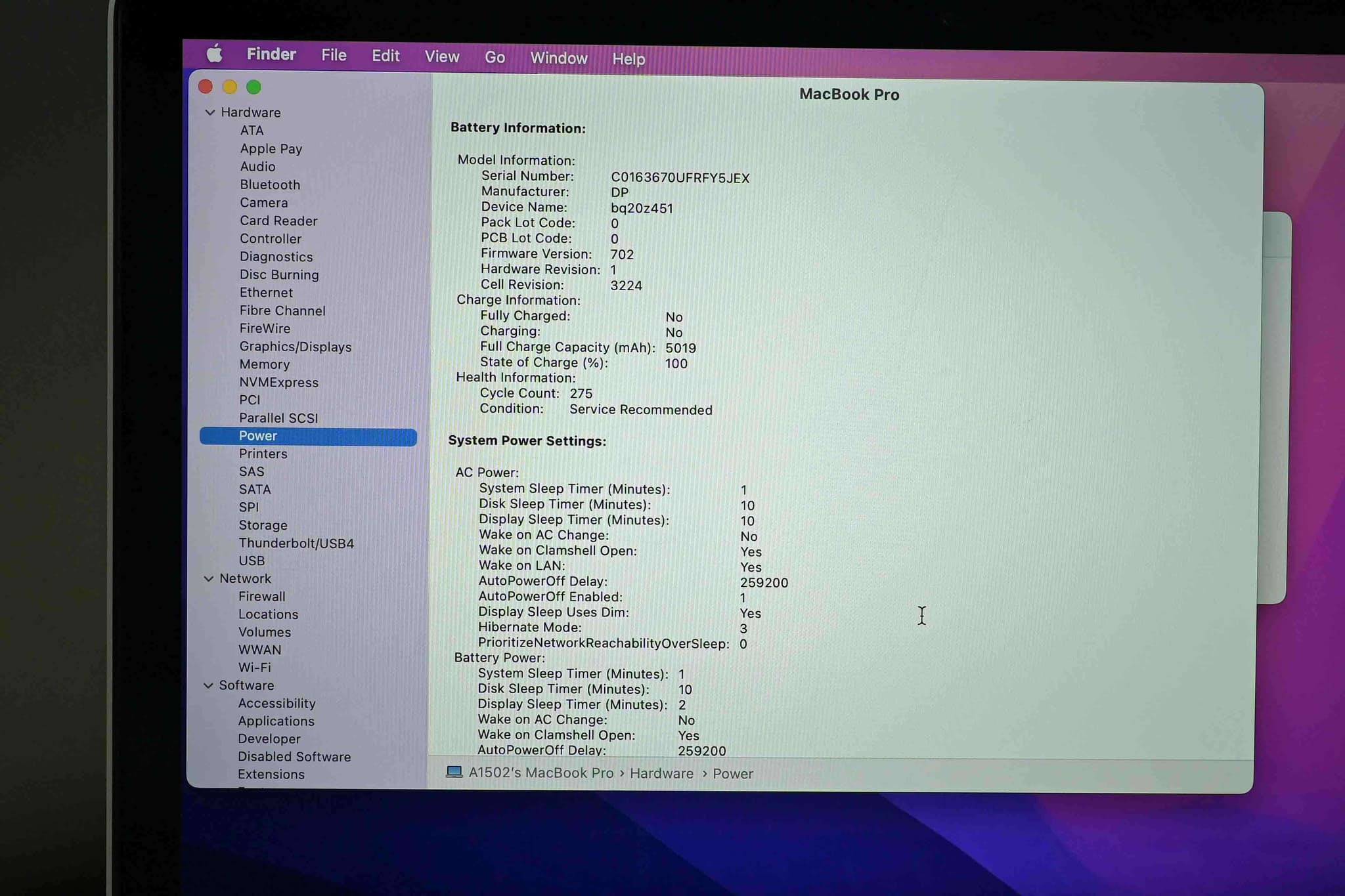
Task: Select Extensions under Software
Action: [271, 775]
